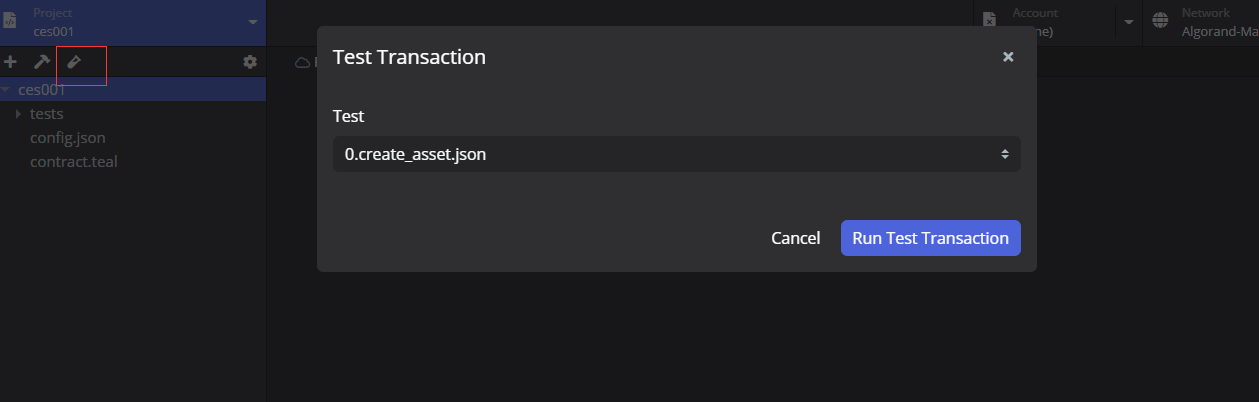Click the plus icon to add new file
This screenshot has width=1259, height=402.
coord(10,62)
